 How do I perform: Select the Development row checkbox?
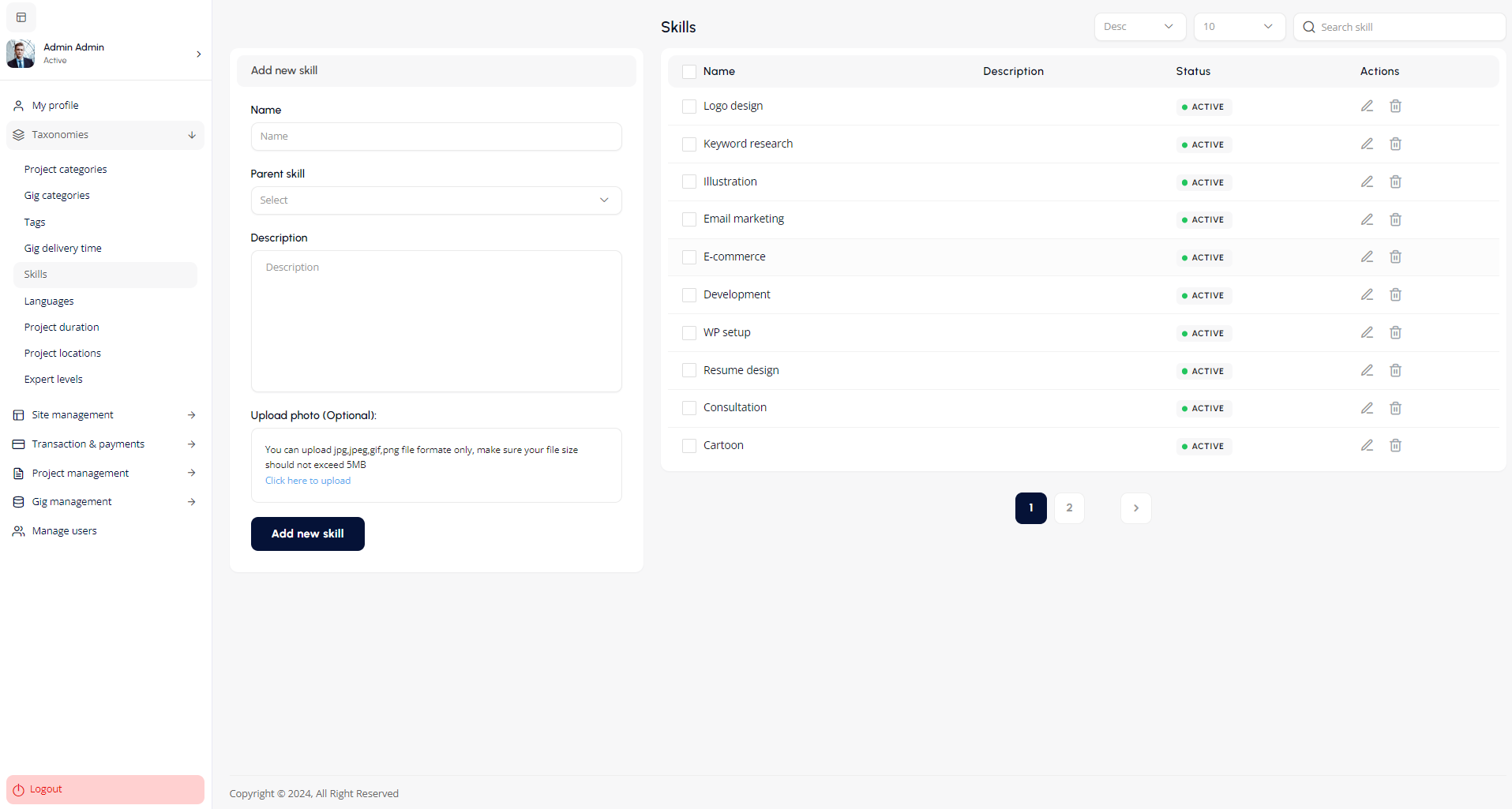pyautogui.click(x=688, y=295)
